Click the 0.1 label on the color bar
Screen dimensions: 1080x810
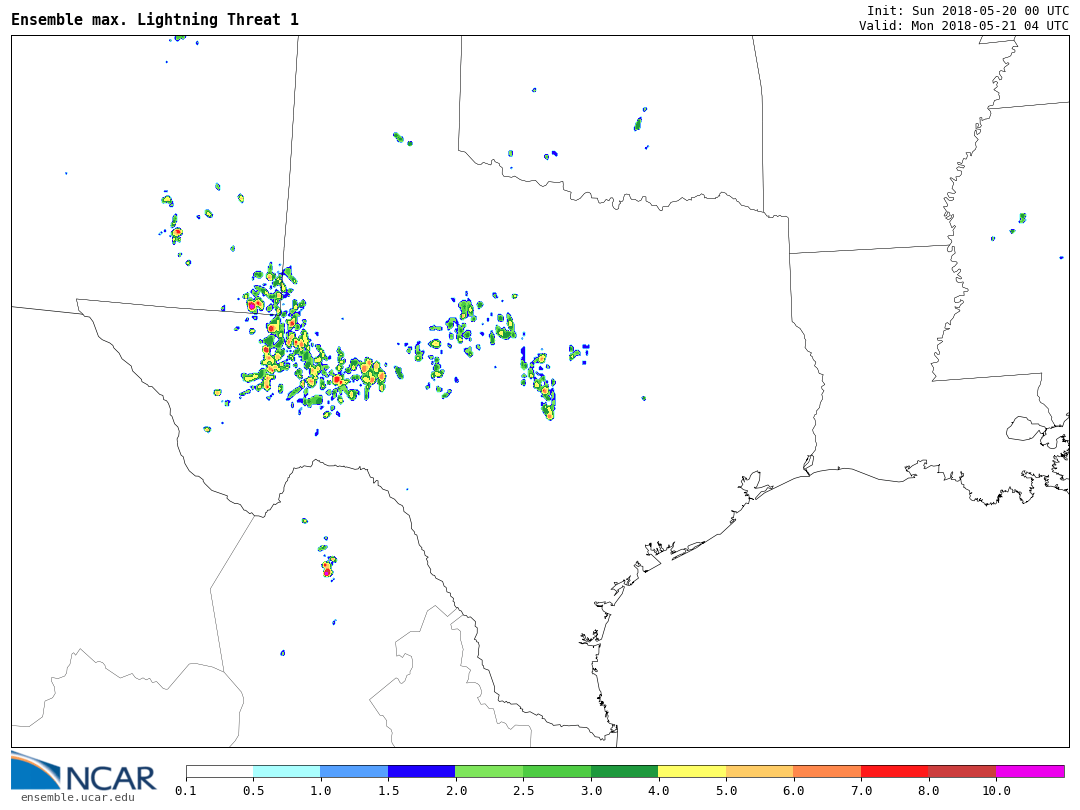186,791
